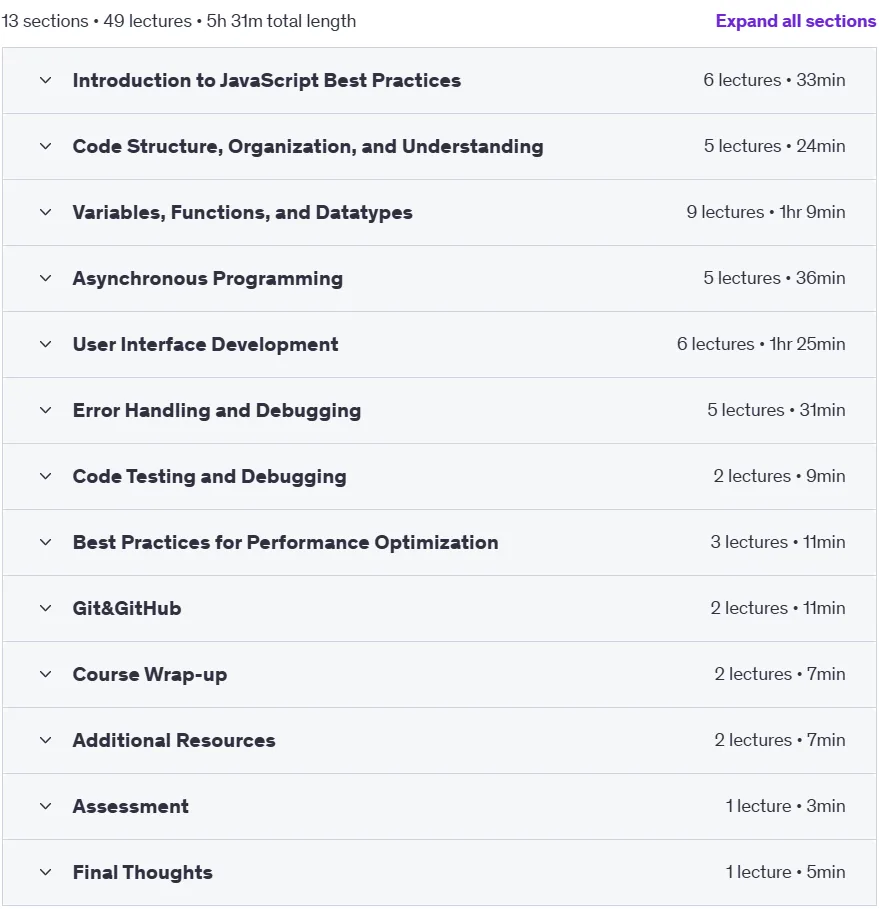Click '6 lectures • 33min' row info

point(774,80)
